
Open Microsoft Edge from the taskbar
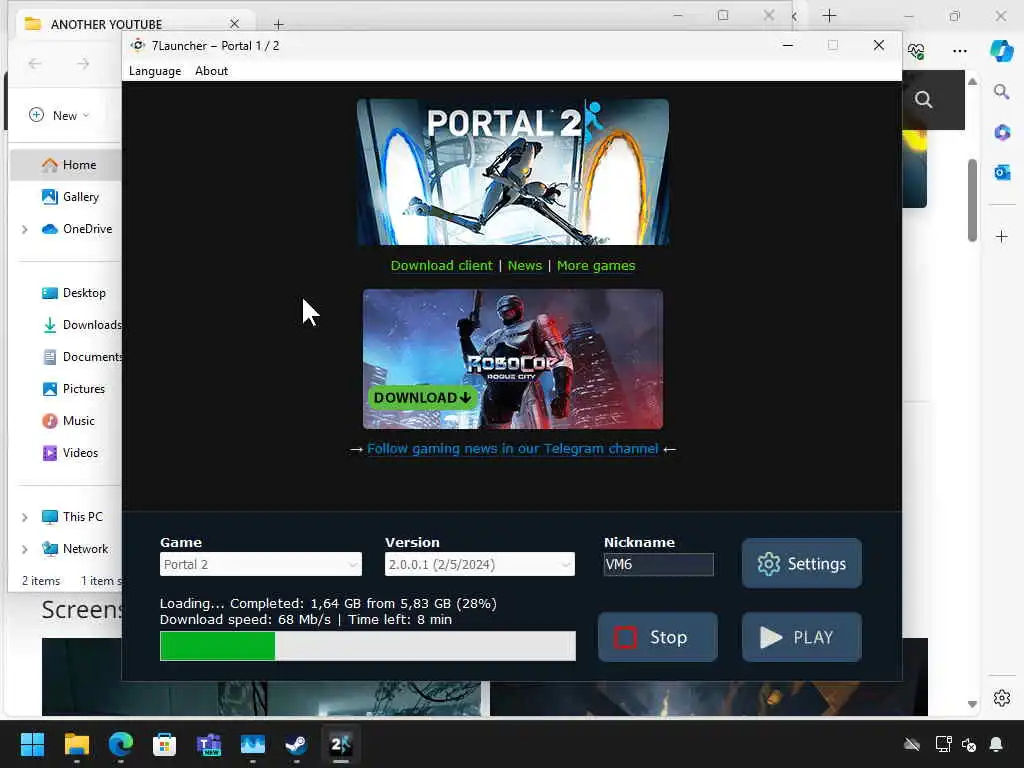click(x=120, y=744)
